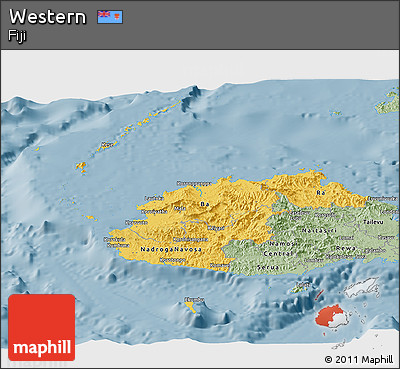The height and width of the screenshot is (369, 400).
Task: Click the 'Fiji' subtitle text
Action: [x=17, y=36]
